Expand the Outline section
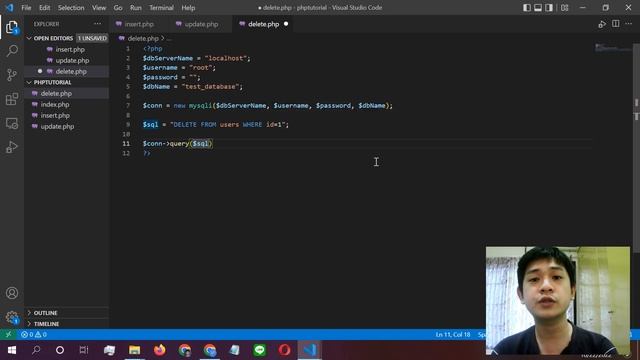 click(67, 313)
